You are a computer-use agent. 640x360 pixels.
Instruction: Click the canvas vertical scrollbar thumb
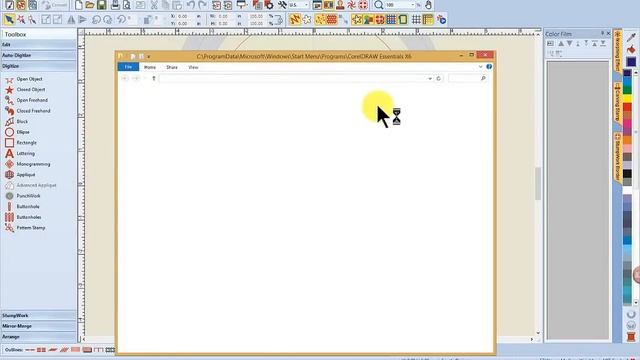tap(538, 184)
